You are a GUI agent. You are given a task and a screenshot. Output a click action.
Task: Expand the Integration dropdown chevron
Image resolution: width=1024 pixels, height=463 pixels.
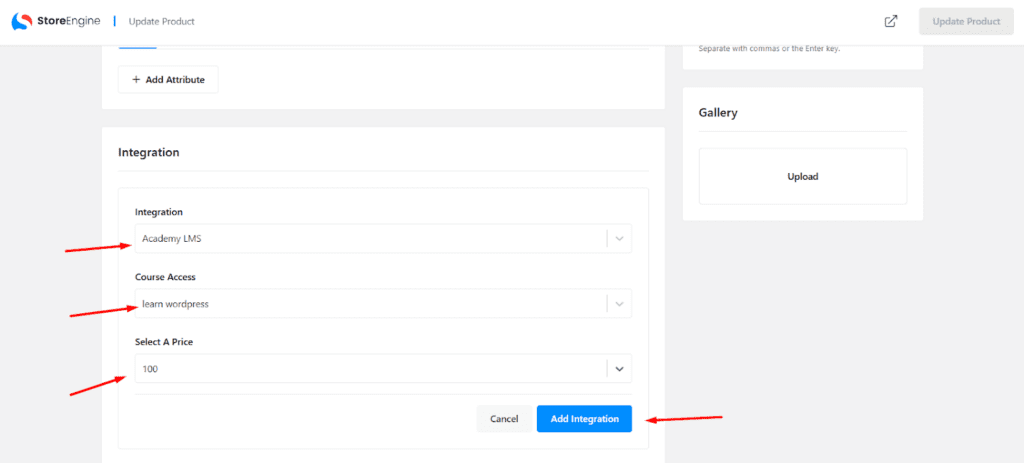click(x=619, y=238)
